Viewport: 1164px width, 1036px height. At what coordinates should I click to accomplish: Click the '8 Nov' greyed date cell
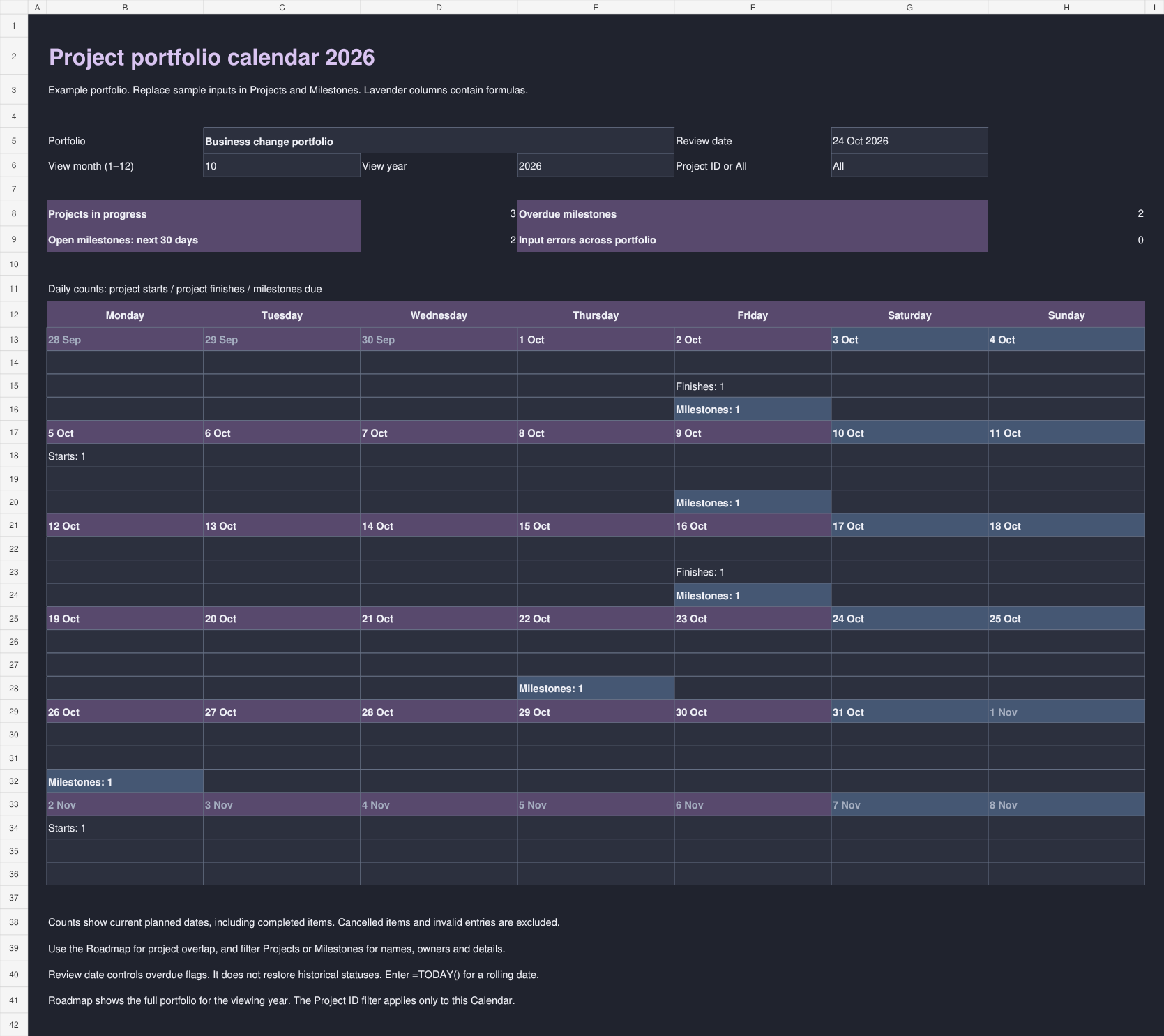tap(1066, 805)
